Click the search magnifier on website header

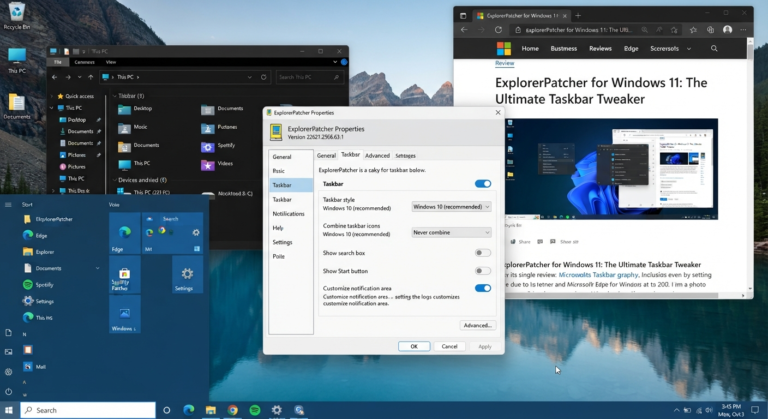tap(714, 49)
